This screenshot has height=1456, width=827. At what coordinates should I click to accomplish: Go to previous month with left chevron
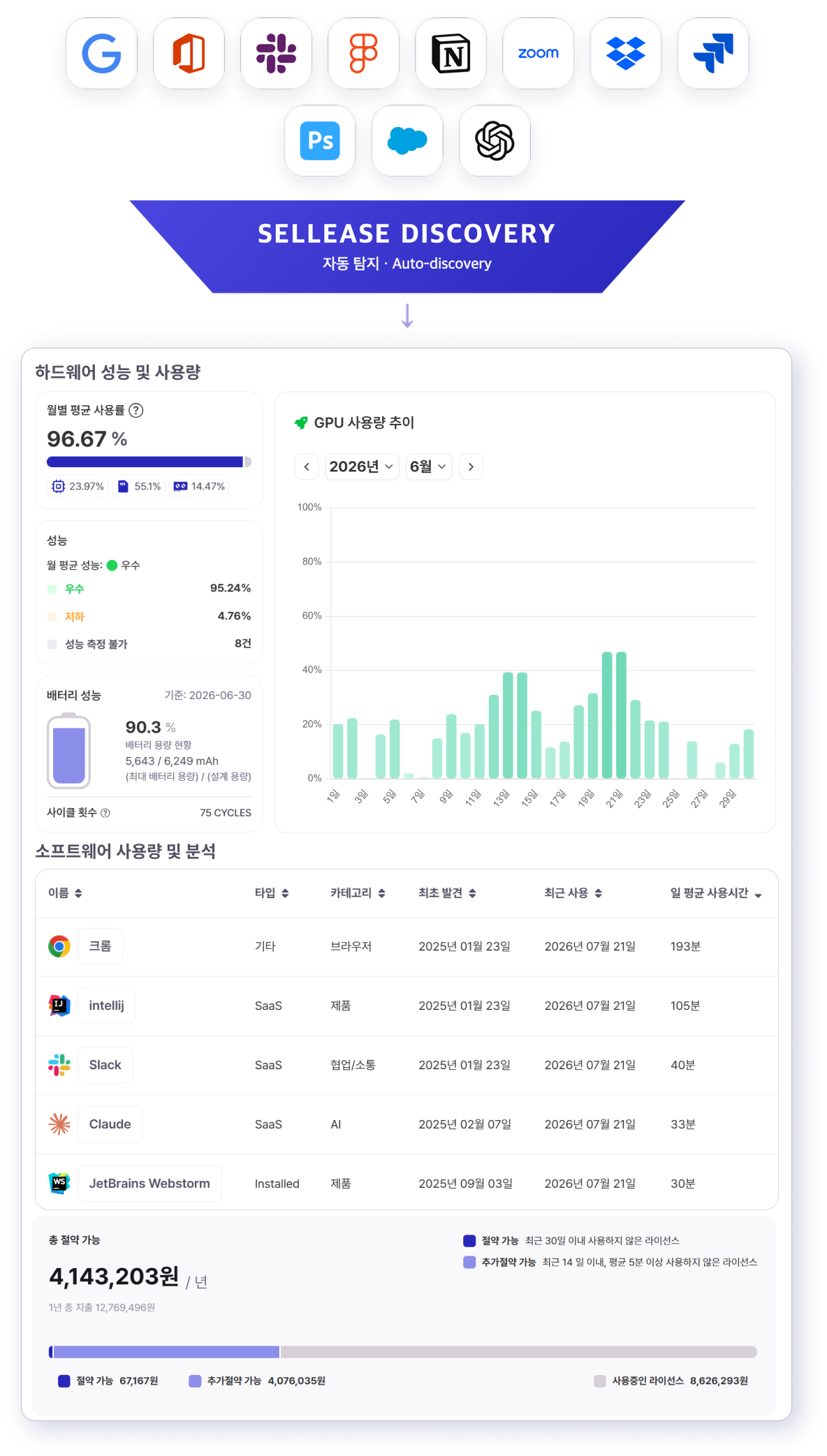(307, 466)
